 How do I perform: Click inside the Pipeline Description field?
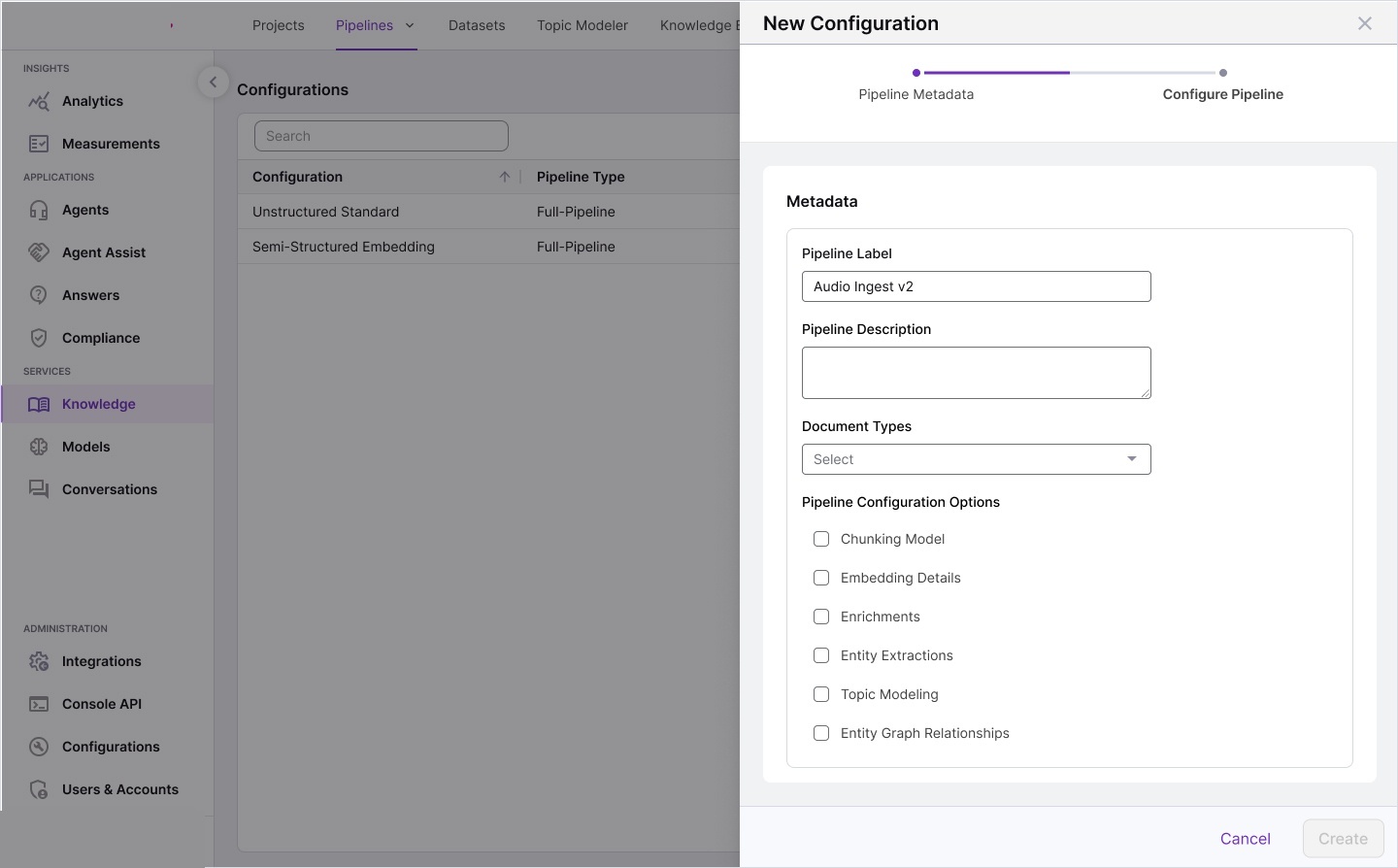976,372
